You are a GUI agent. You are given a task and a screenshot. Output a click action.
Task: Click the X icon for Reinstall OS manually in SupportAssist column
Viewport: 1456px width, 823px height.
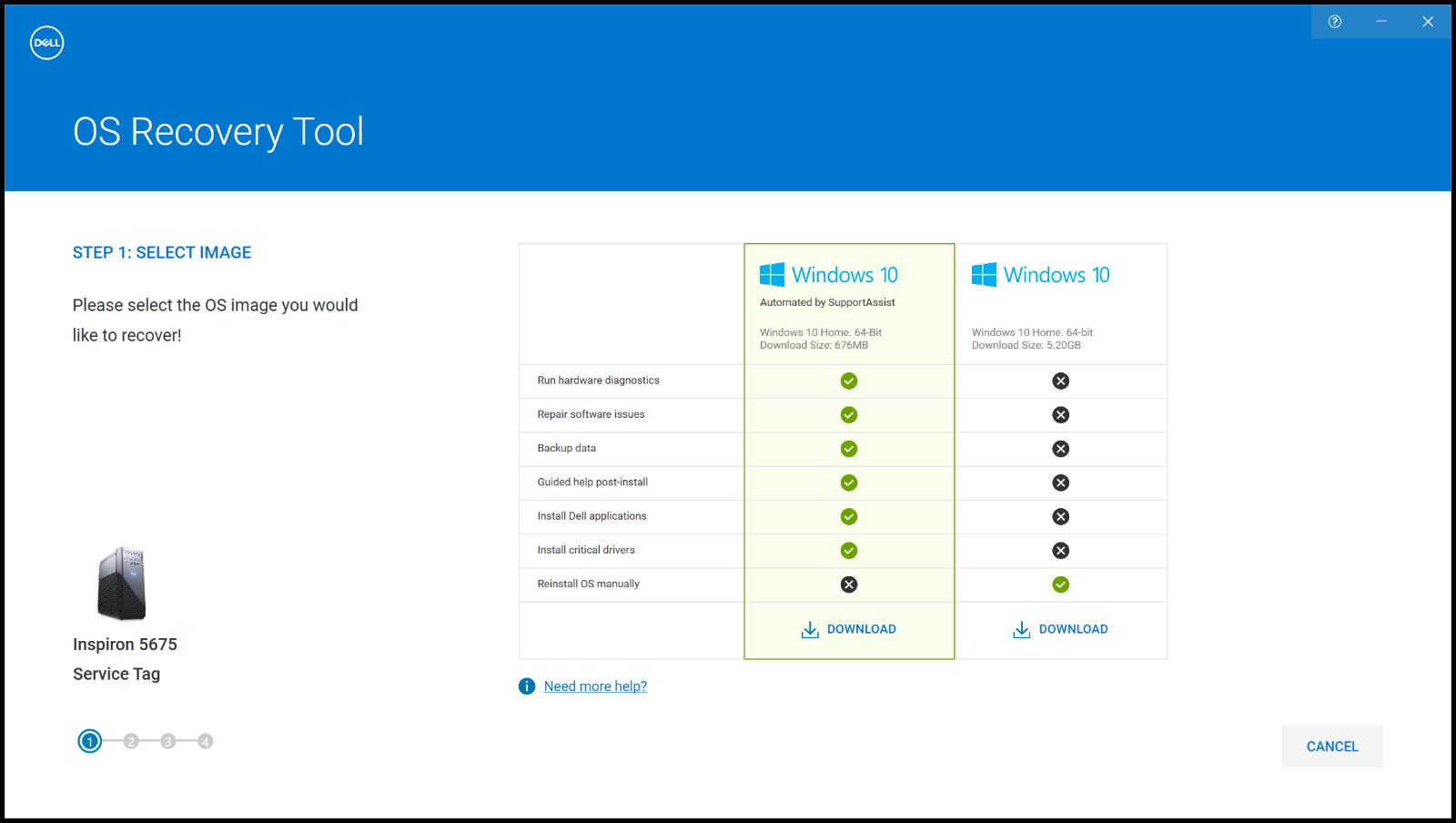point(848,584)
